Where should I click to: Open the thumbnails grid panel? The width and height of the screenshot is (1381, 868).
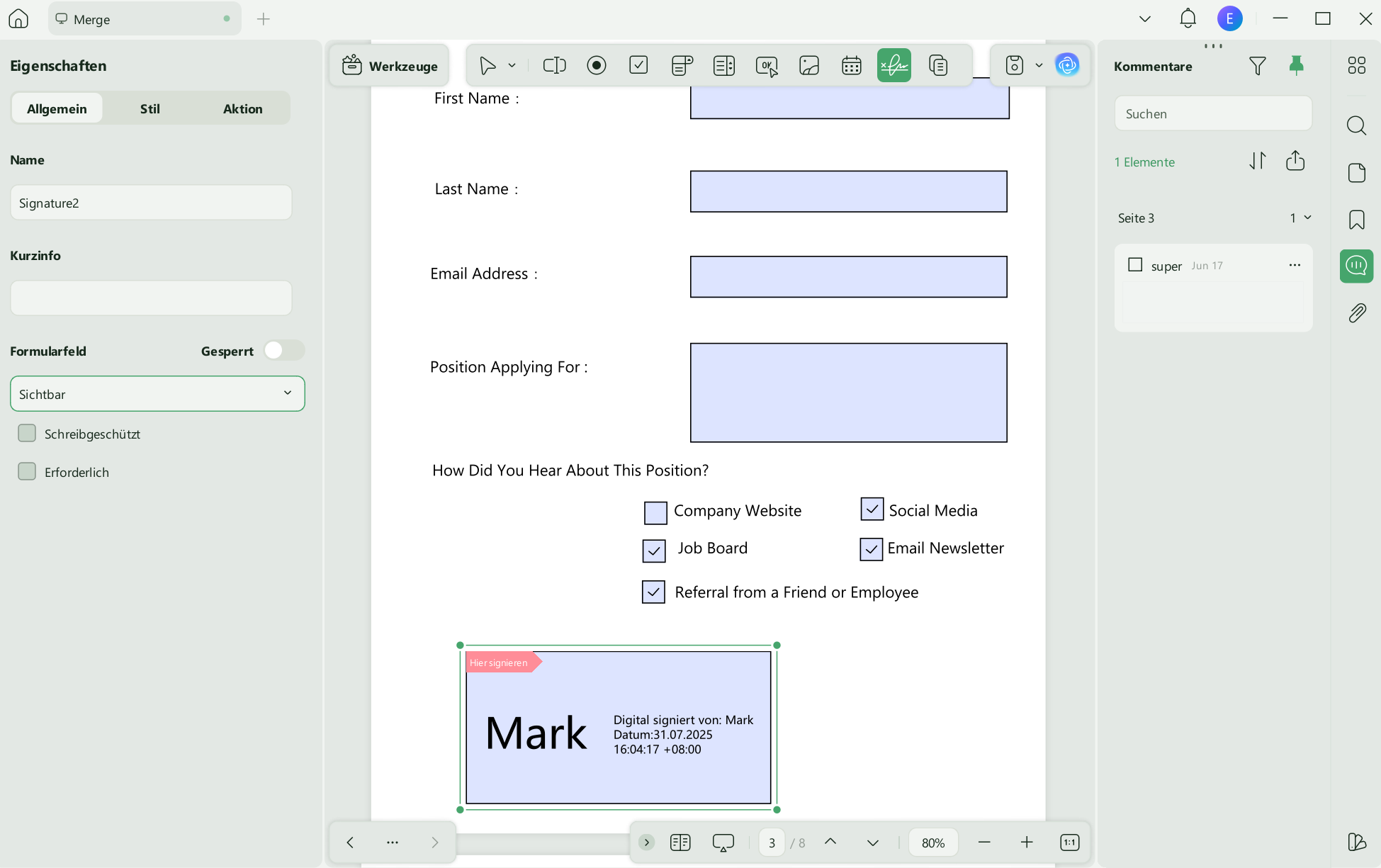[x=1356, y=65]
